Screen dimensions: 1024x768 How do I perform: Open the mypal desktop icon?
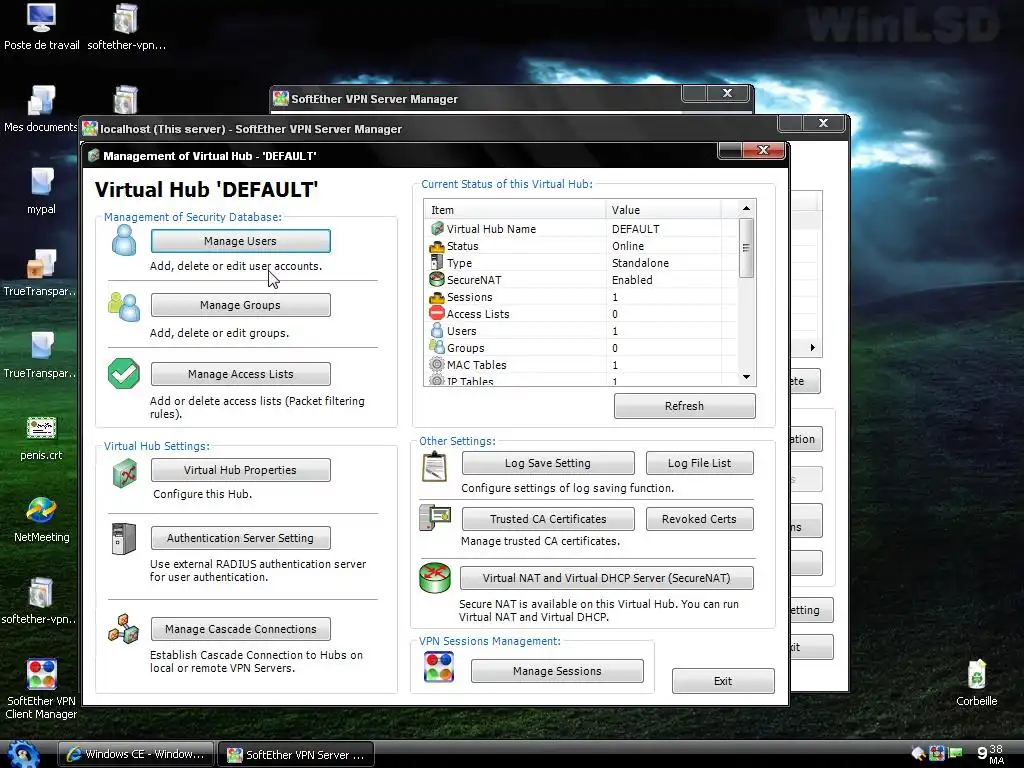[41, 191]
